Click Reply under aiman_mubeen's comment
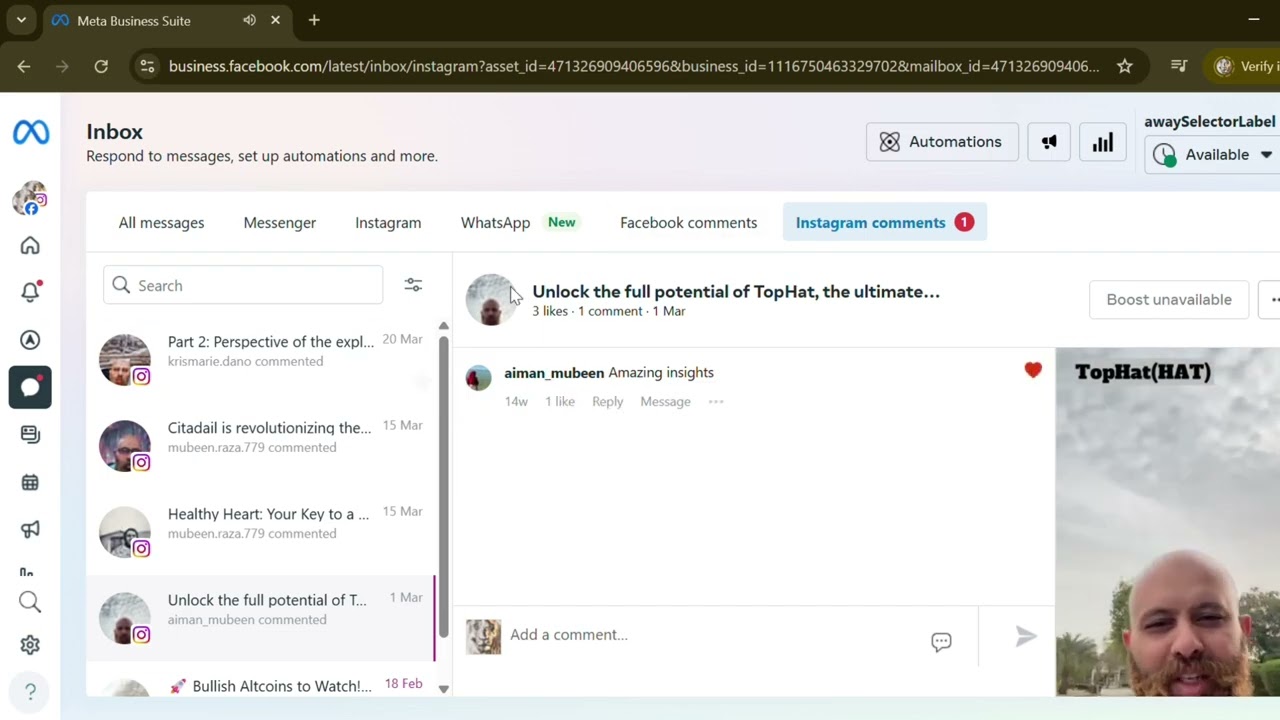Screen dimensions: 1280x720 coord(607,401)
